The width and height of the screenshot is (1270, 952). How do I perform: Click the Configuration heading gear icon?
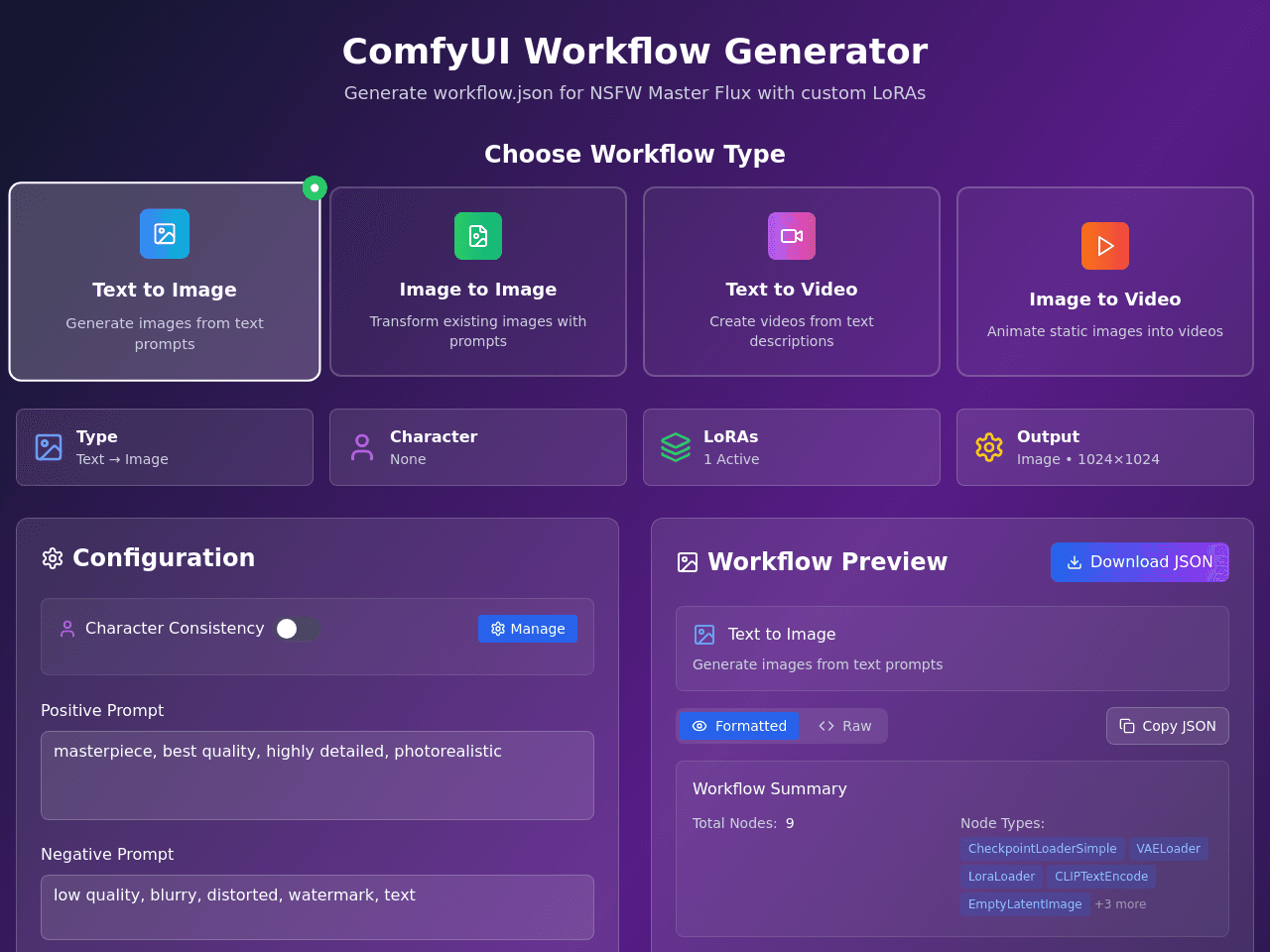tap(53, 558)
